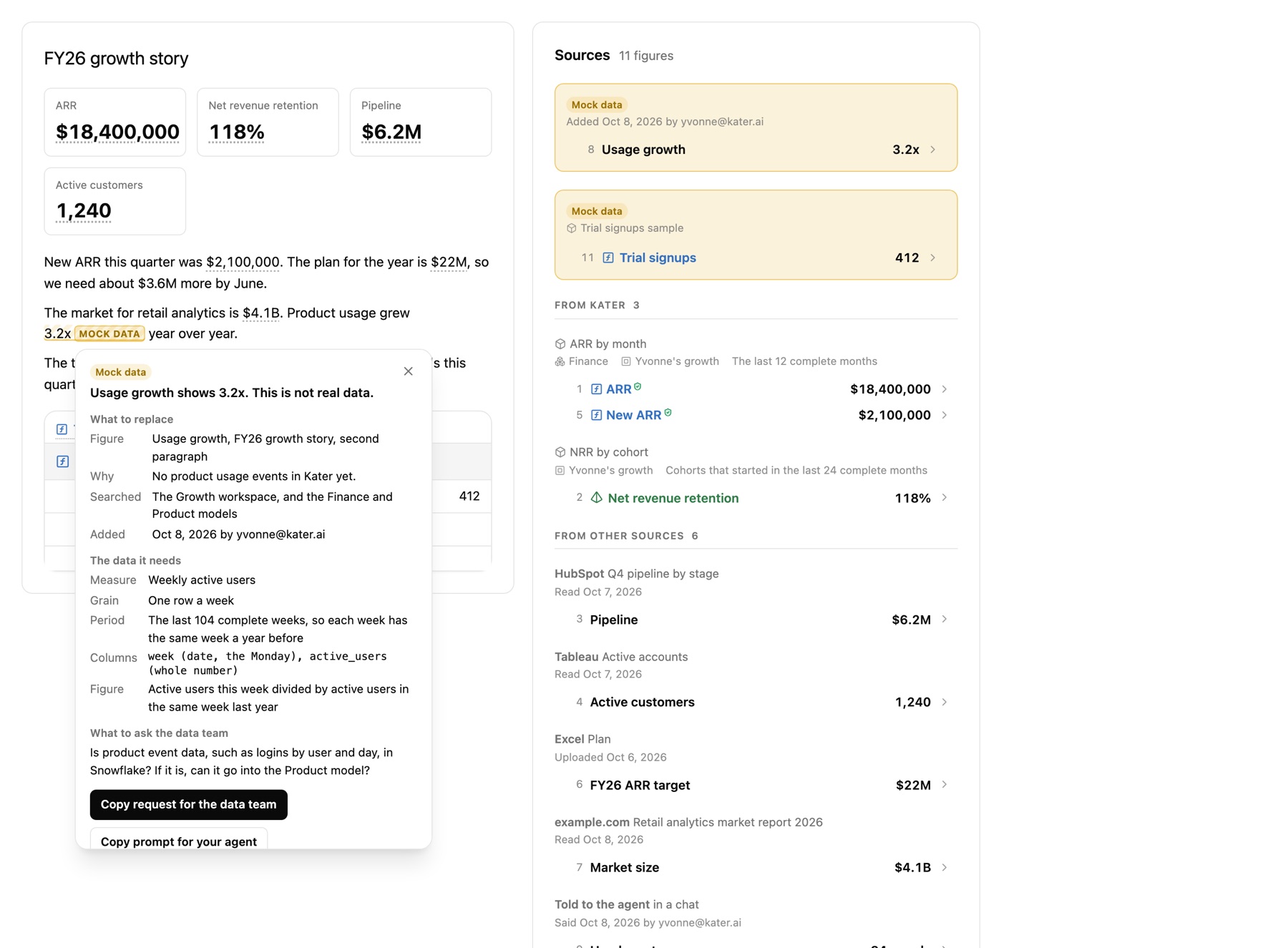The height and width of the screenshot is (948, 1288).
Task: Click the 412 cell in the story table
Action: (469, 497)
